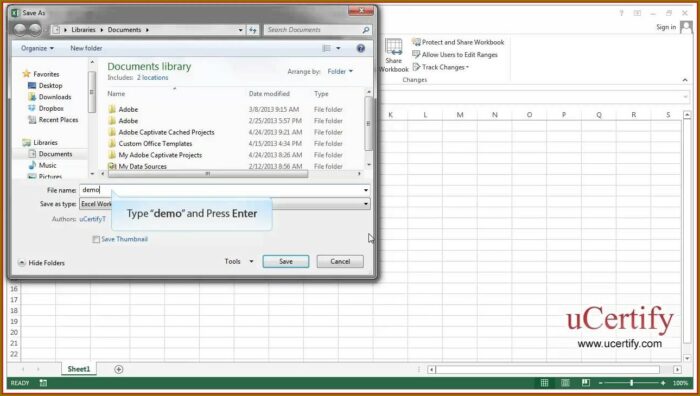Click the file list vertical scrollbar

[369, 124]
